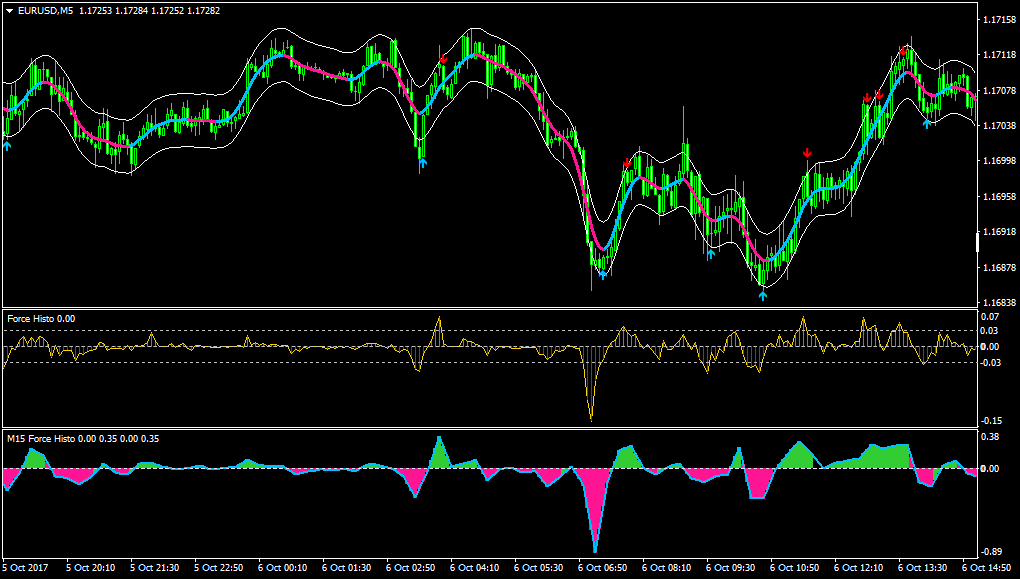This screenshot has width=1020, height=579.
Task: Click the blue up arrow at the chart's left edge
Action: click(7, 146)
